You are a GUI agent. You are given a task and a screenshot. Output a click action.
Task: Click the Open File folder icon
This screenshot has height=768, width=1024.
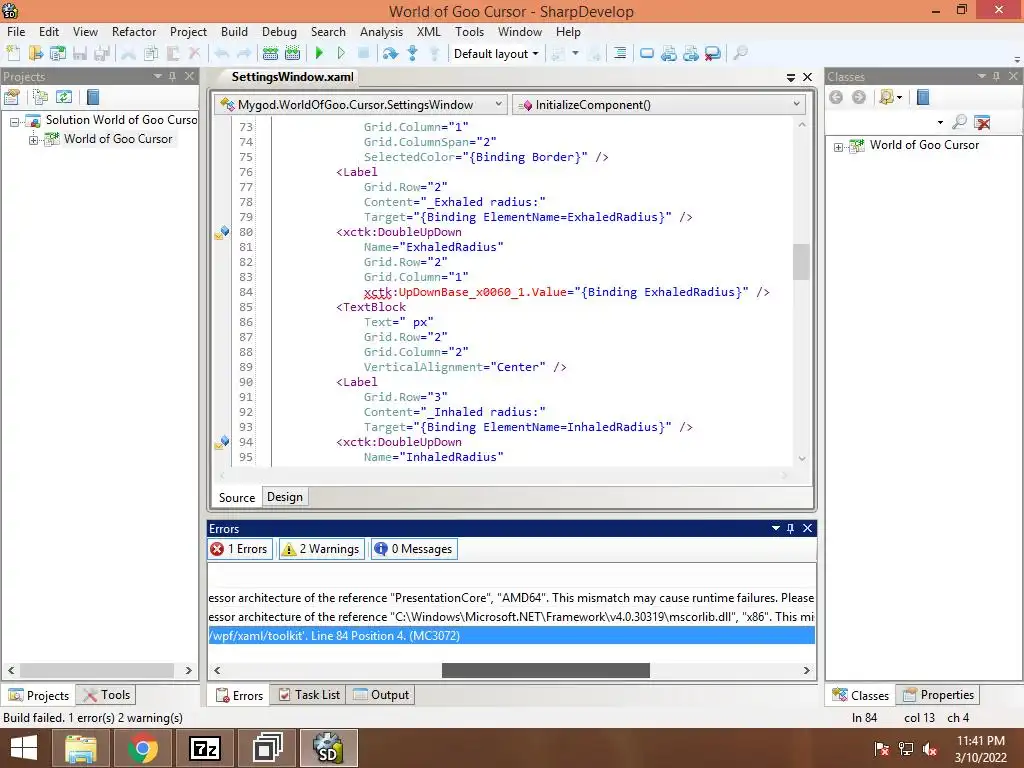coord(35,54)
